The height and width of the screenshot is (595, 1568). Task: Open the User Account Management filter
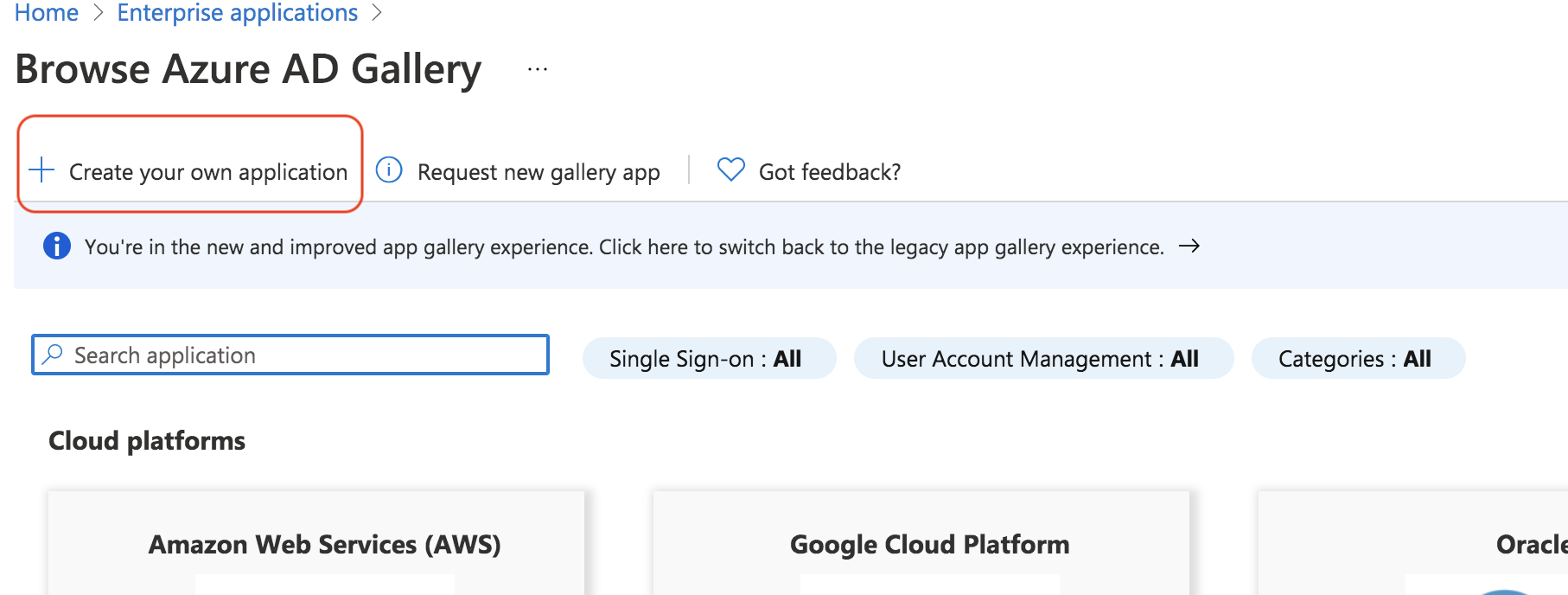[x=1042, y=358]
